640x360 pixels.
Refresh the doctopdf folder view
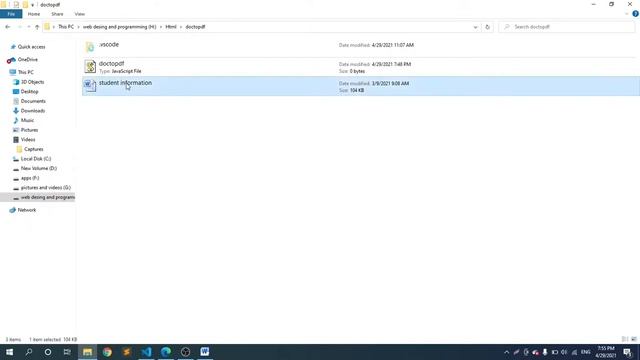tap(487, 27)
